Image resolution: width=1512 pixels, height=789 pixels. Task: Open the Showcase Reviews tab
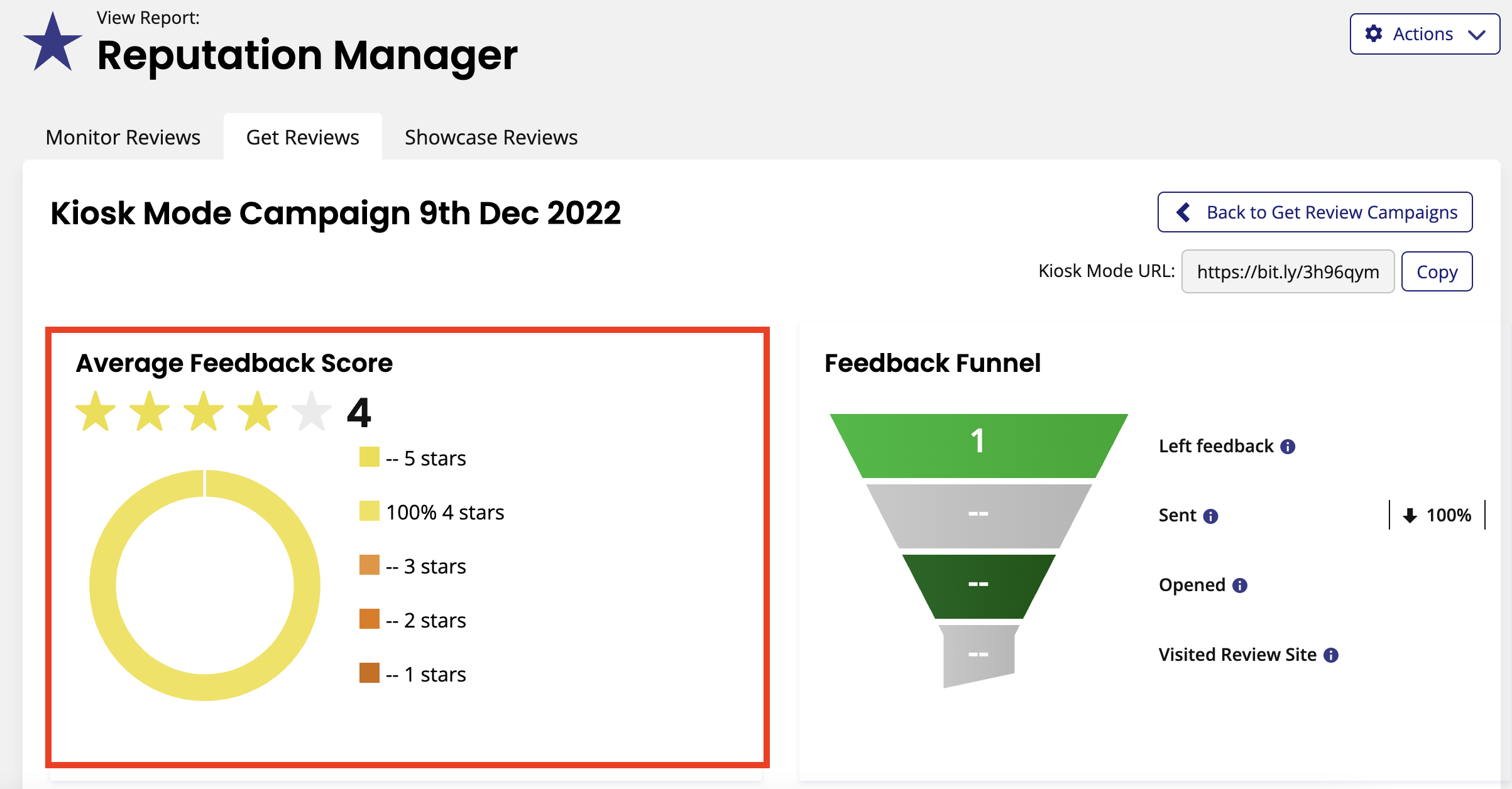[x=491, y=137]
